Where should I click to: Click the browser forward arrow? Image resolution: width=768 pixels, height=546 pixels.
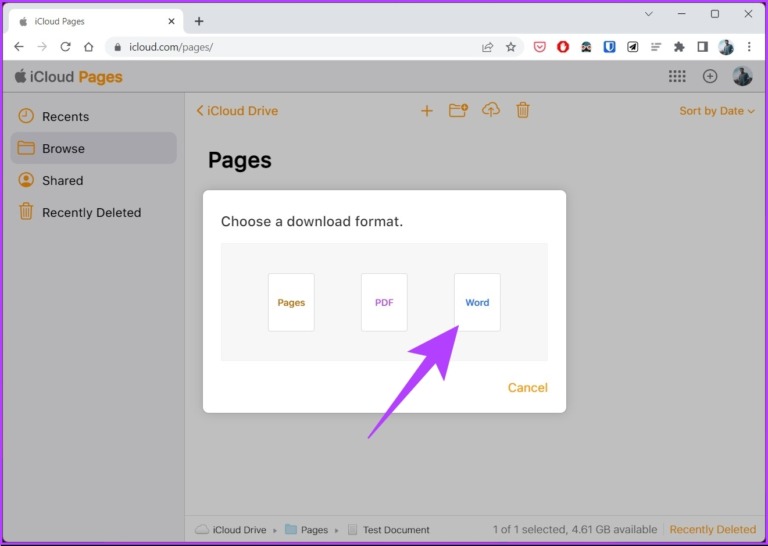pyautogui.click(x=42, y=47)
